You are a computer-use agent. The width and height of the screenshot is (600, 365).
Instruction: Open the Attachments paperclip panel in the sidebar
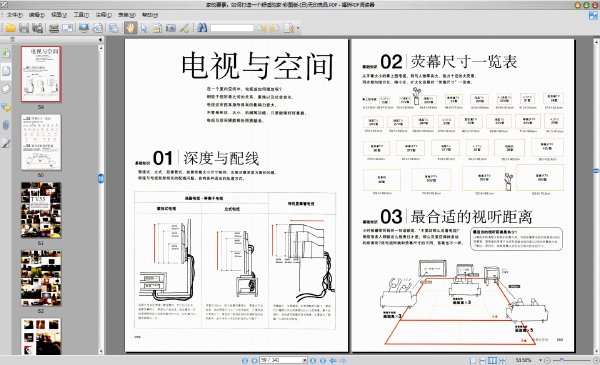[6, 125]
